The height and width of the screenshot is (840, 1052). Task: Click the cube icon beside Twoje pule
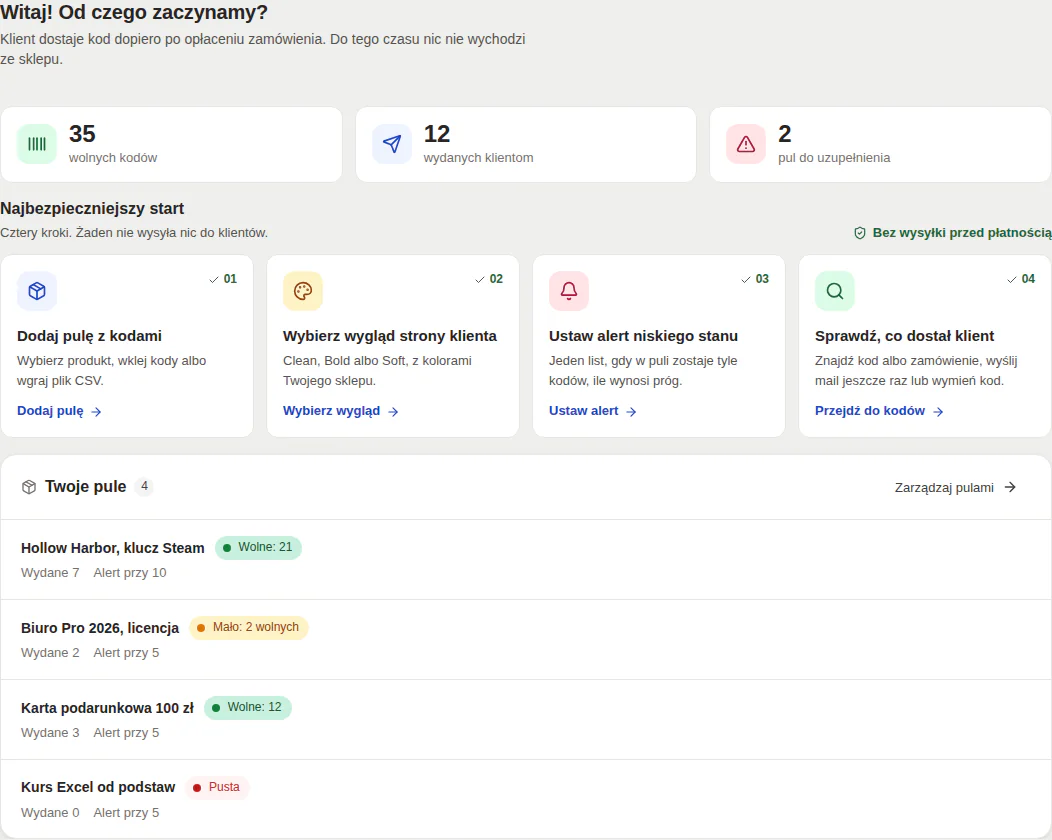[x=29, y=487]
